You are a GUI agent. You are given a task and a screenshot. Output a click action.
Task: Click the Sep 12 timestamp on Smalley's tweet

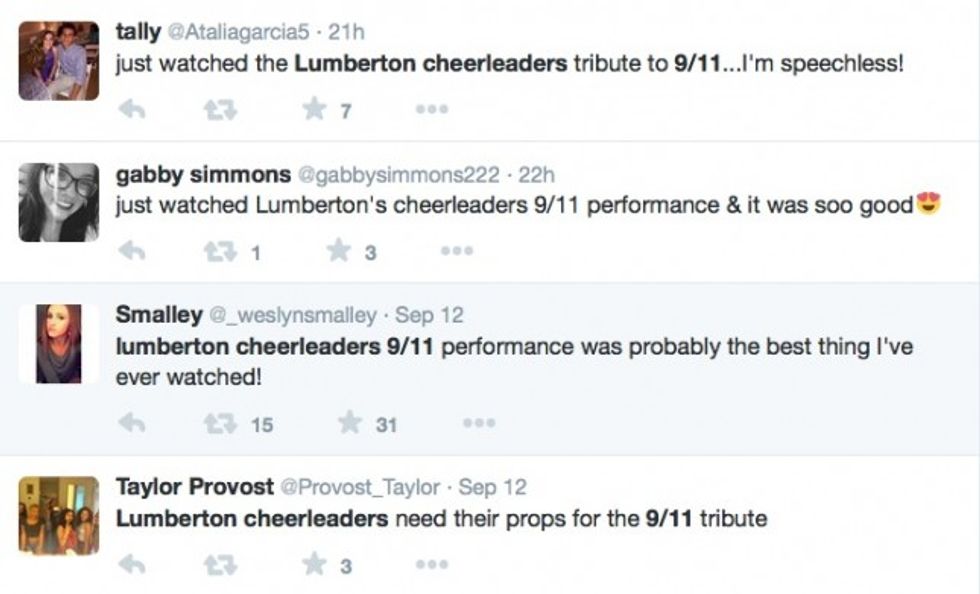[x=429, y=315]
